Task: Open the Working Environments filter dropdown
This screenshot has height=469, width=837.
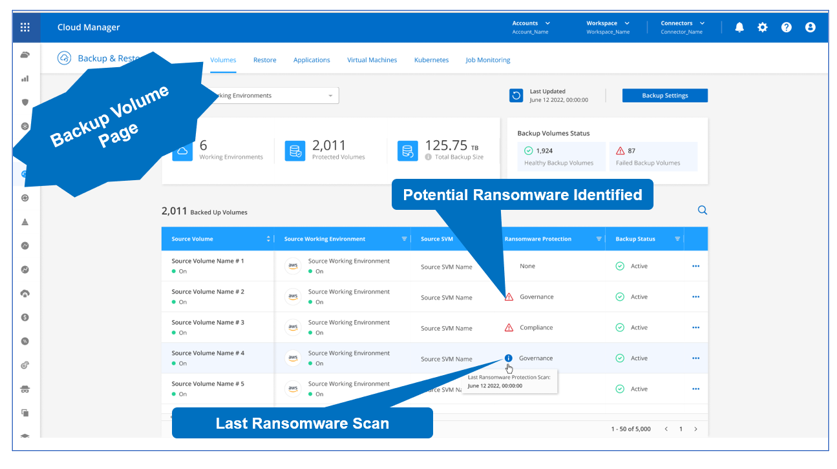Action: 271,96
